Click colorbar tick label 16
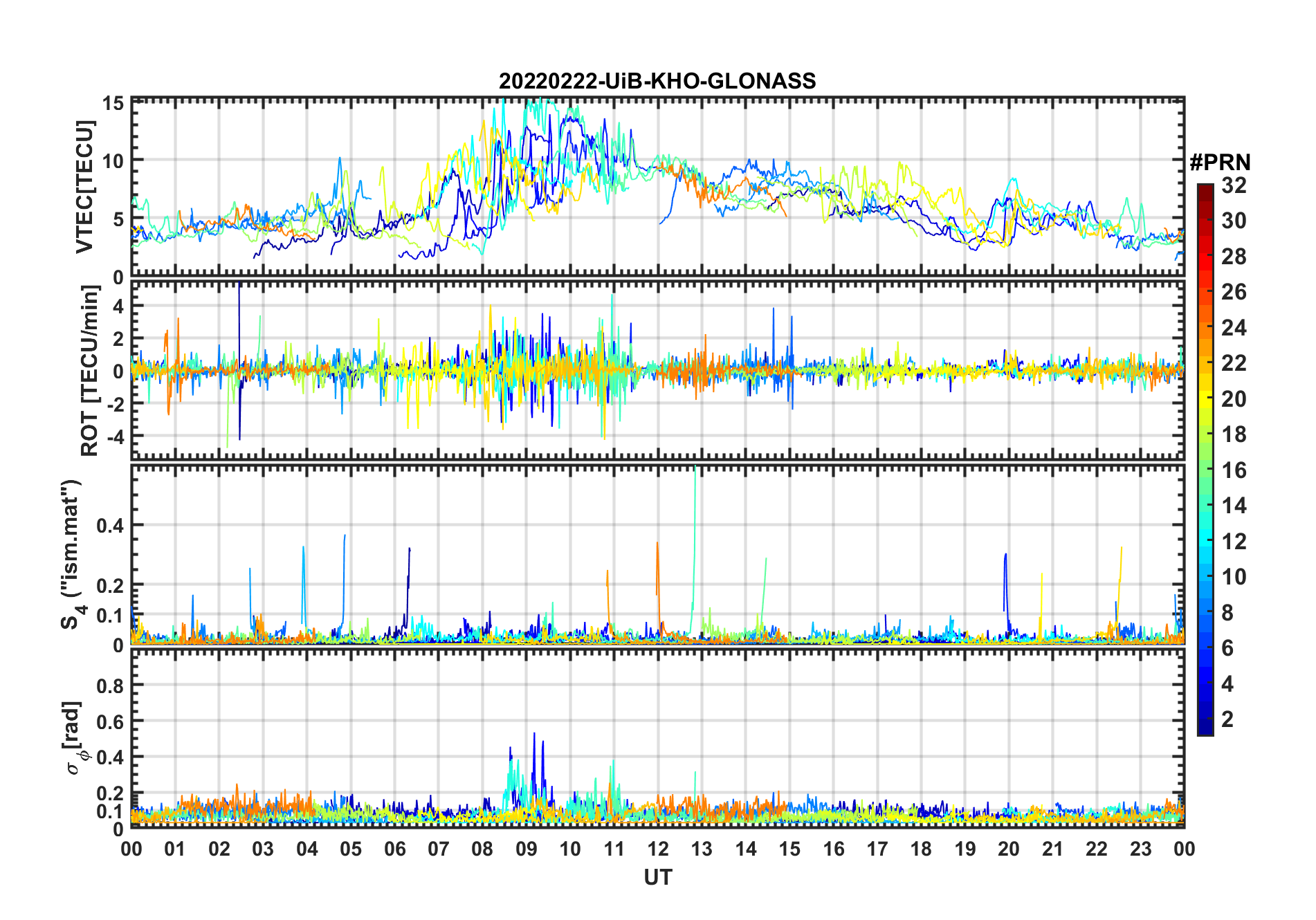 click(1234, 470)
